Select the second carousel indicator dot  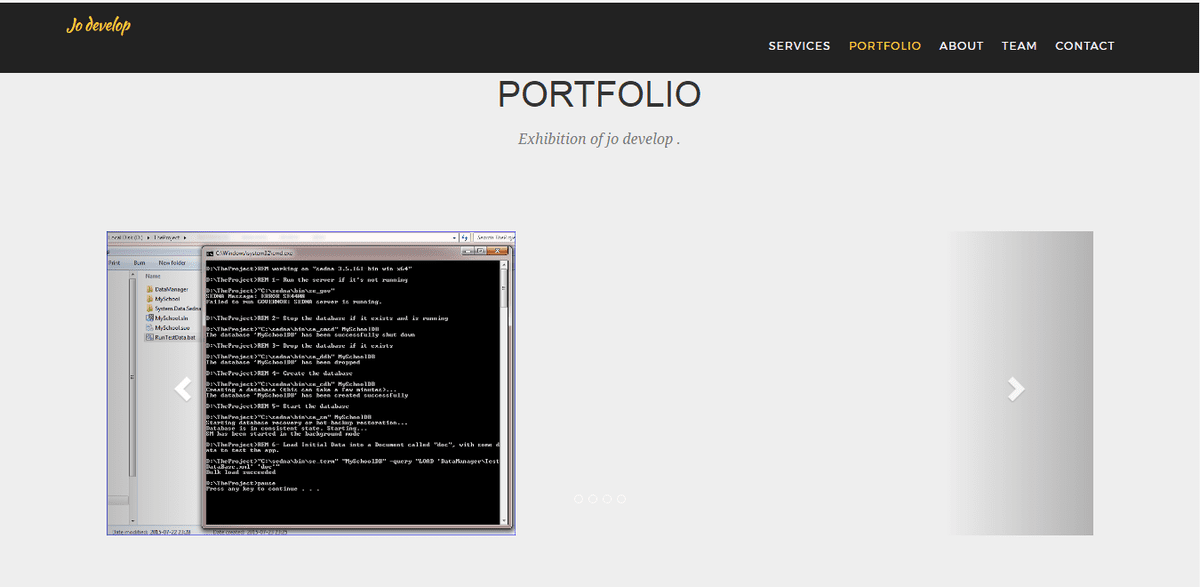[593, 498]
